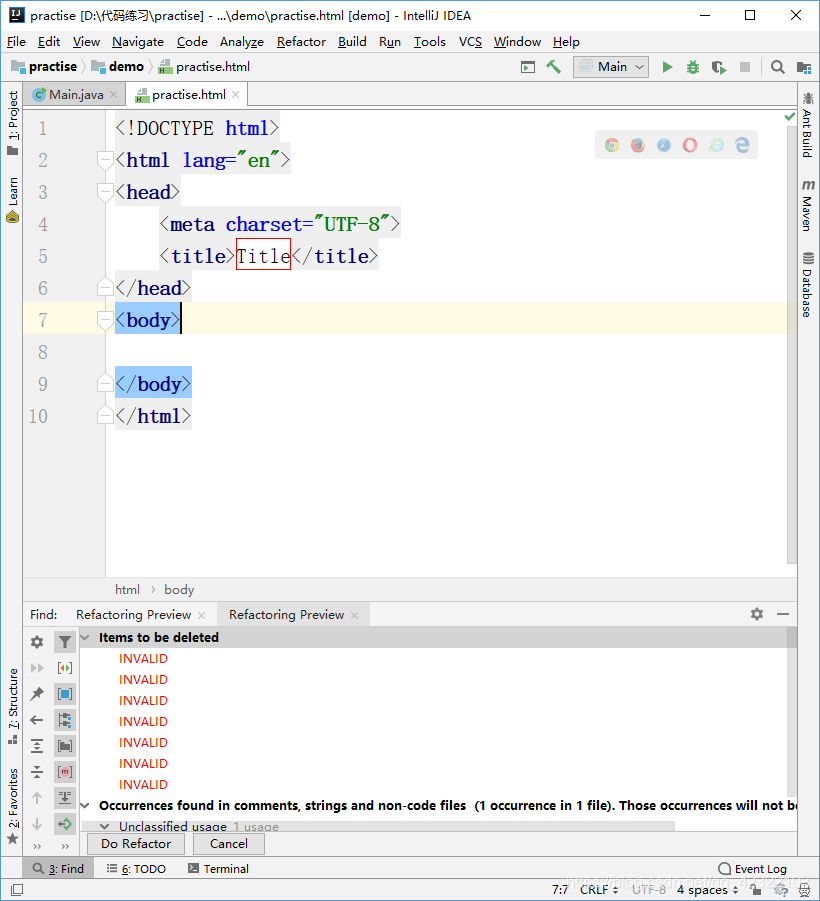Click demo folder in navigation bar

(118, 67)
